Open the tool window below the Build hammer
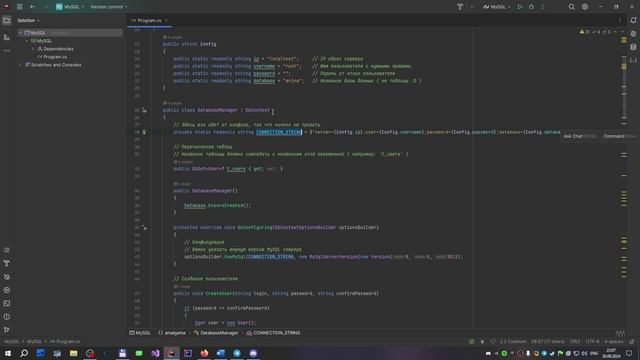 [7, 277]
